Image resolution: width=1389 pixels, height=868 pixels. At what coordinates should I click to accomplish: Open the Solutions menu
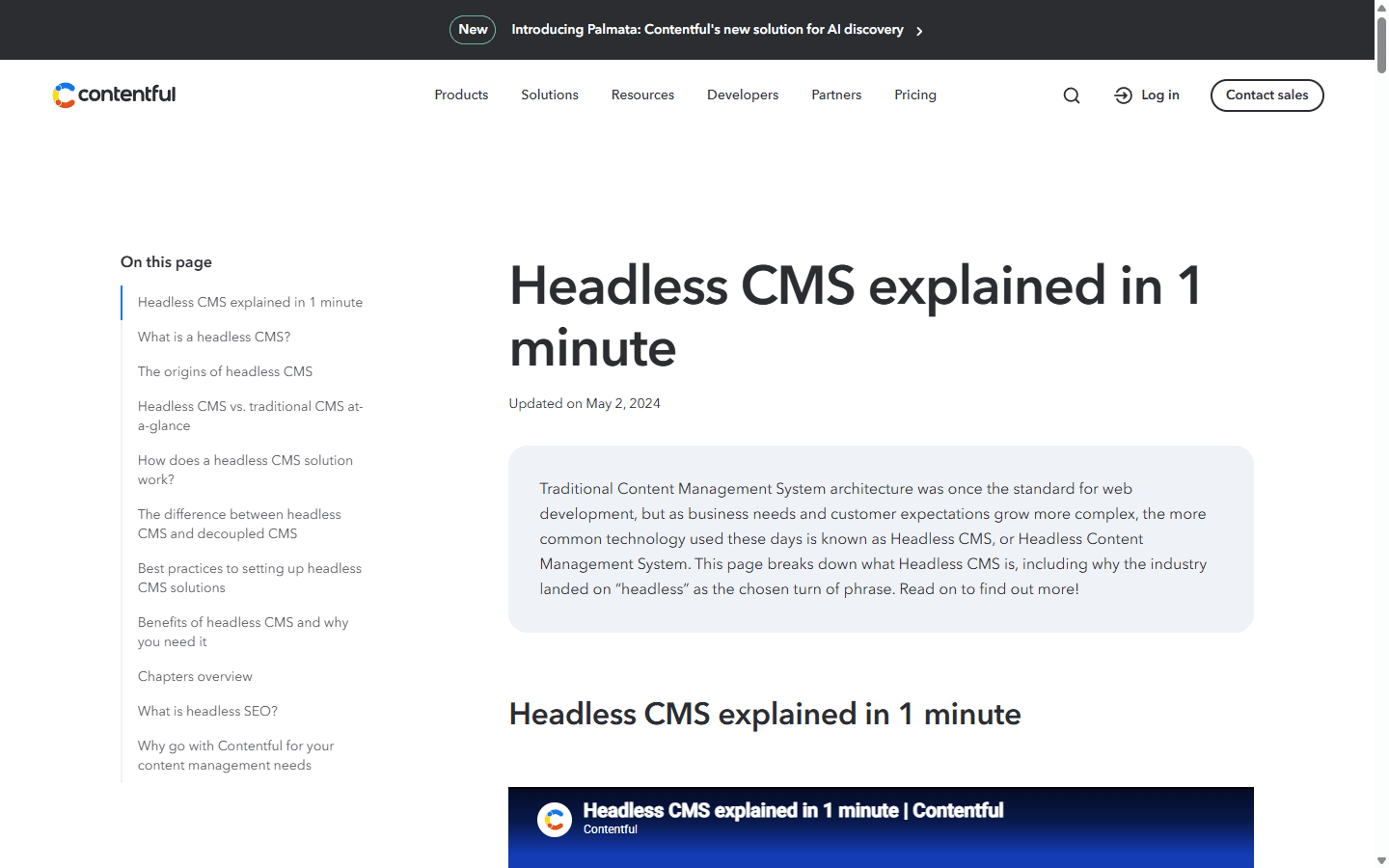pos(550,95)
